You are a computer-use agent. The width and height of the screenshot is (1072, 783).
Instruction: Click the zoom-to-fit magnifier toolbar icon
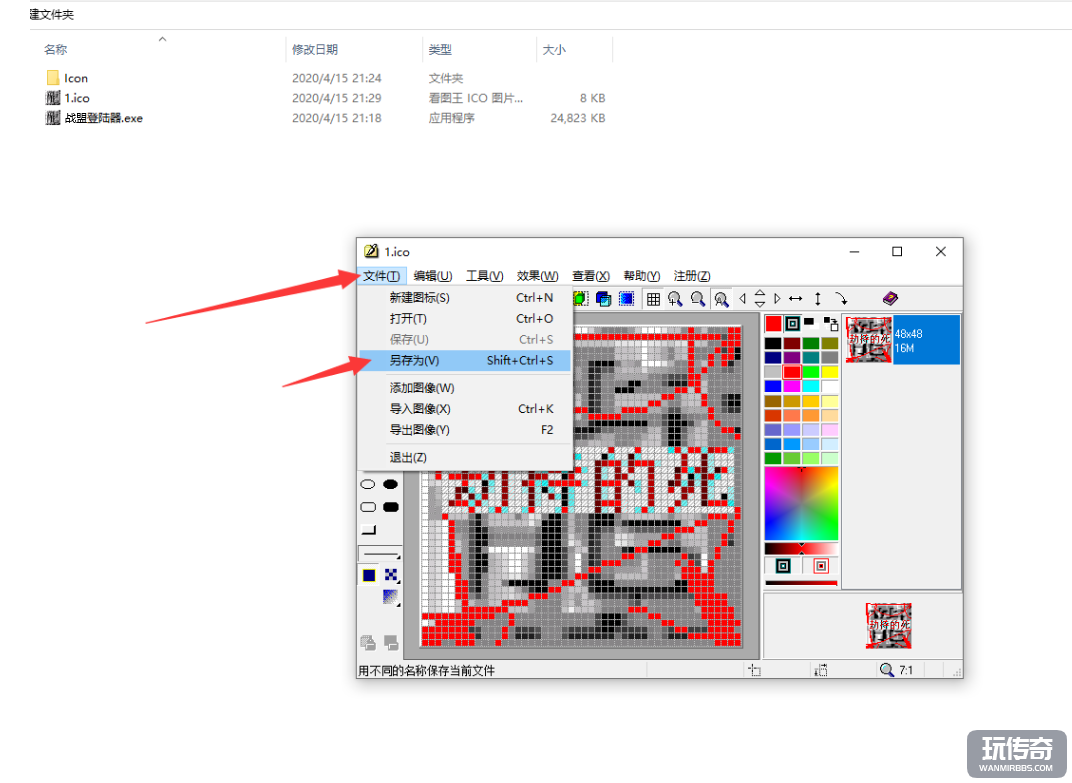pos(721,299)
